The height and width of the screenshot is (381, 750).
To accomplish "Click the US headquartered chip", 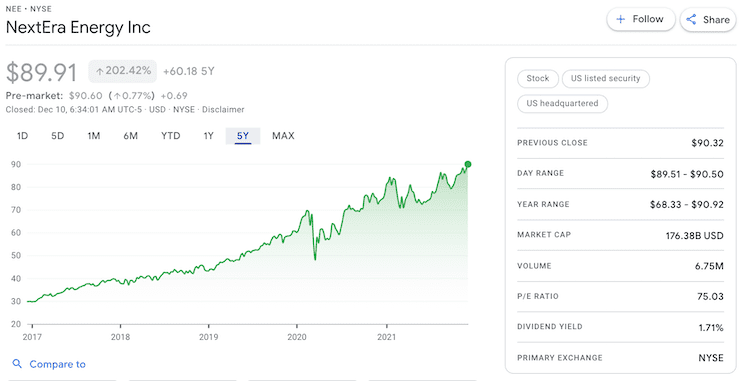I will (562, 103).
